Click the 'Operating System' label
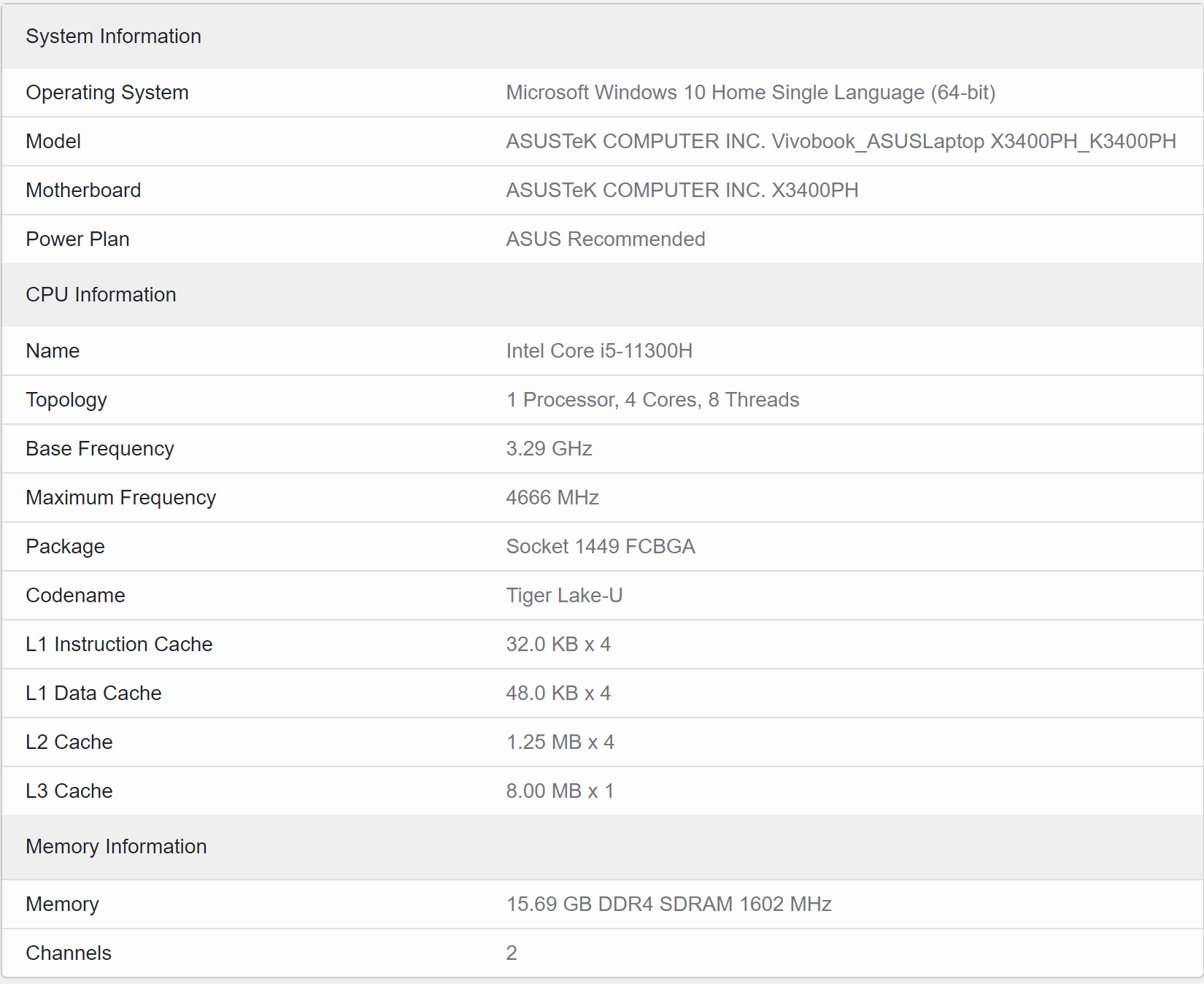 (107, 93)
